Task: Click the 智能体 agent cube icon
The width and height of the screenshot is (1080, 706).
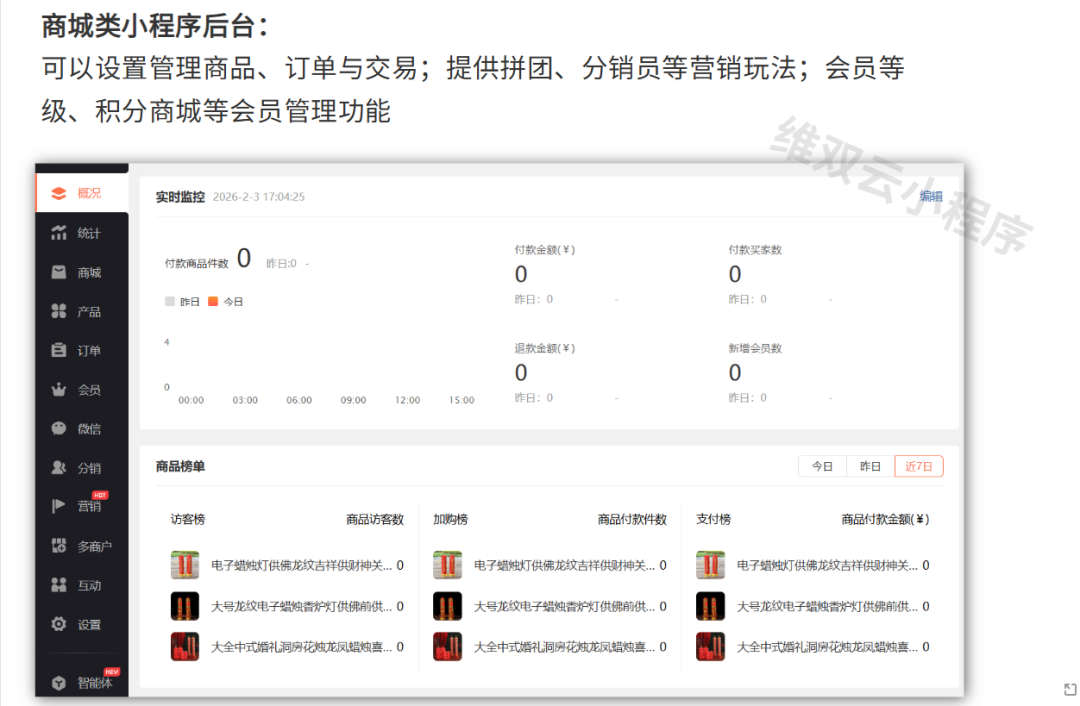Action: [x=59, y=683]
